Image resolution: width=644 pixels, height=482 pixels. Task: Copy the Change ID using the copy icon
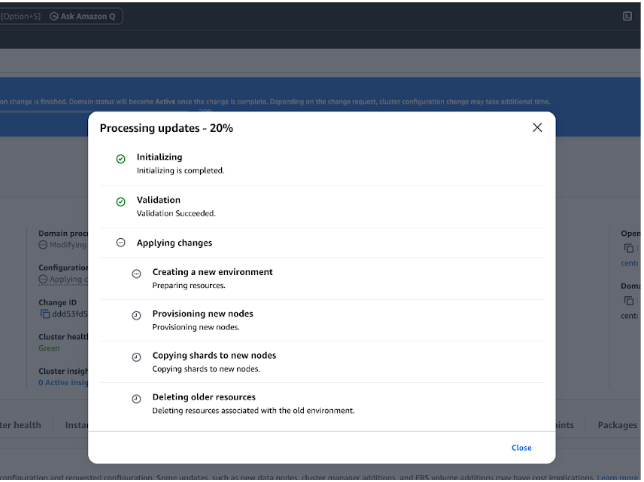point(44,314)
